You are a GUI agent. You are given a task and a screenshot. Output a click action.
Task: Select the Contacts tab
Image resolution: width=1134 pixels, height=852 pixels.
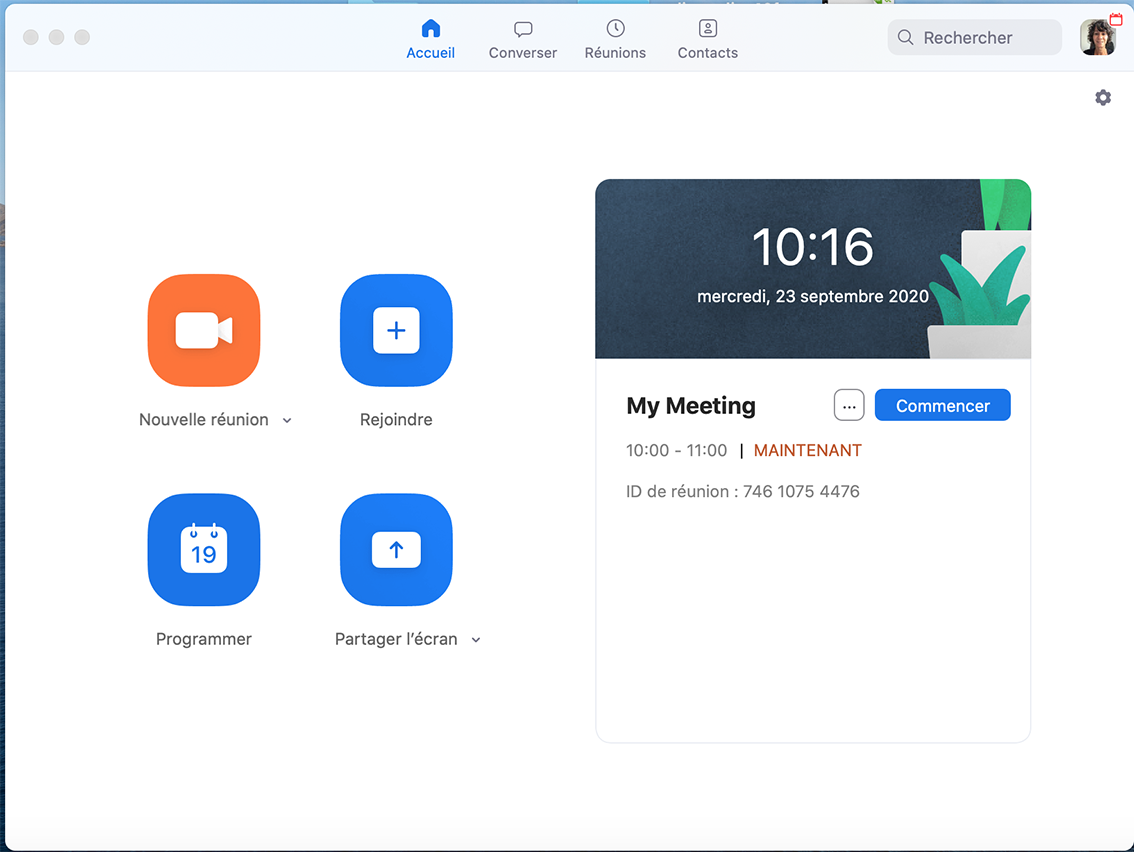pos(707,40)
